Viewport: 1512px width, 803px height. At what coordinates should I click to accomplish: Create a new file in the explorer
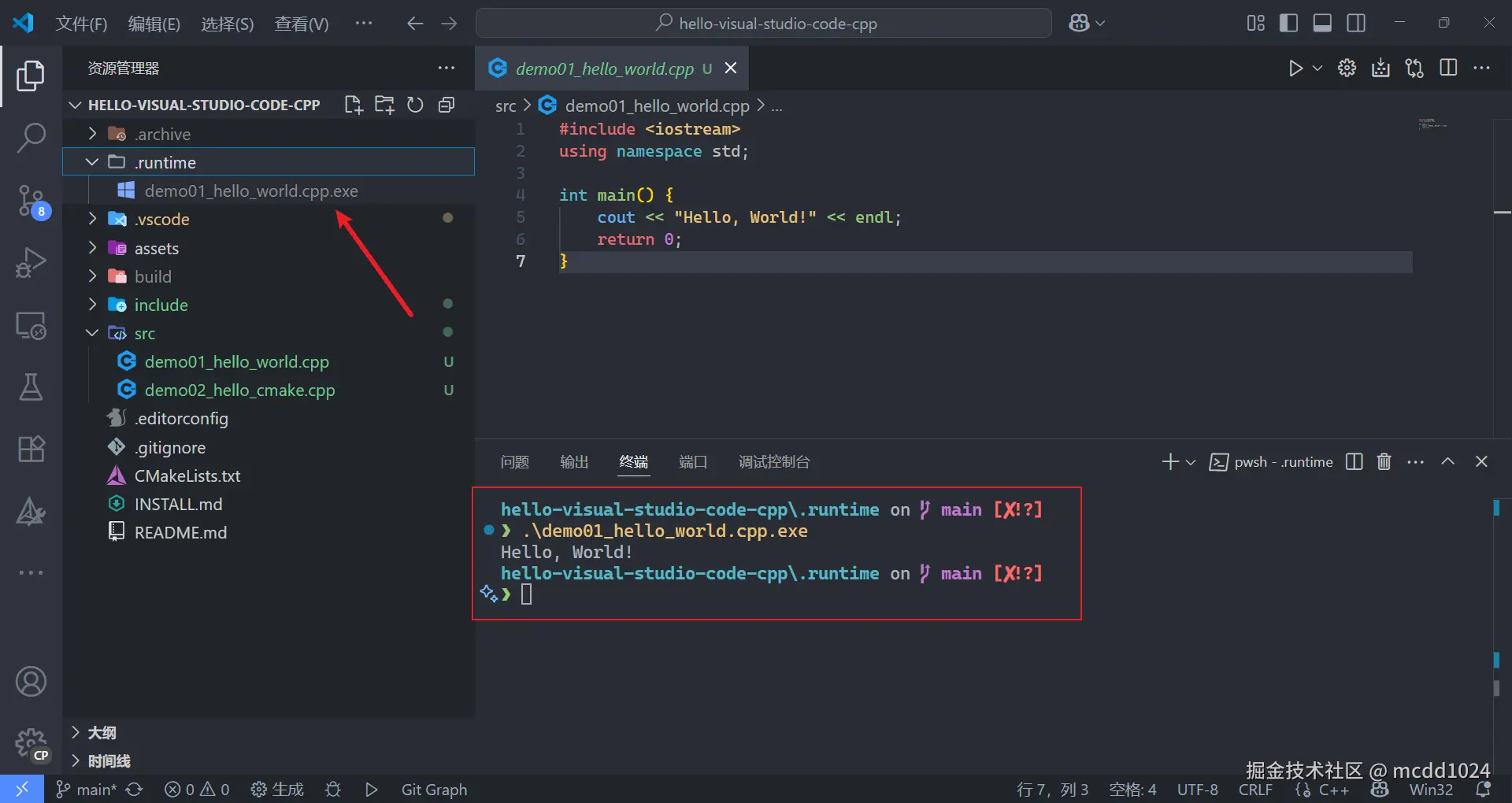coord(354,105)
